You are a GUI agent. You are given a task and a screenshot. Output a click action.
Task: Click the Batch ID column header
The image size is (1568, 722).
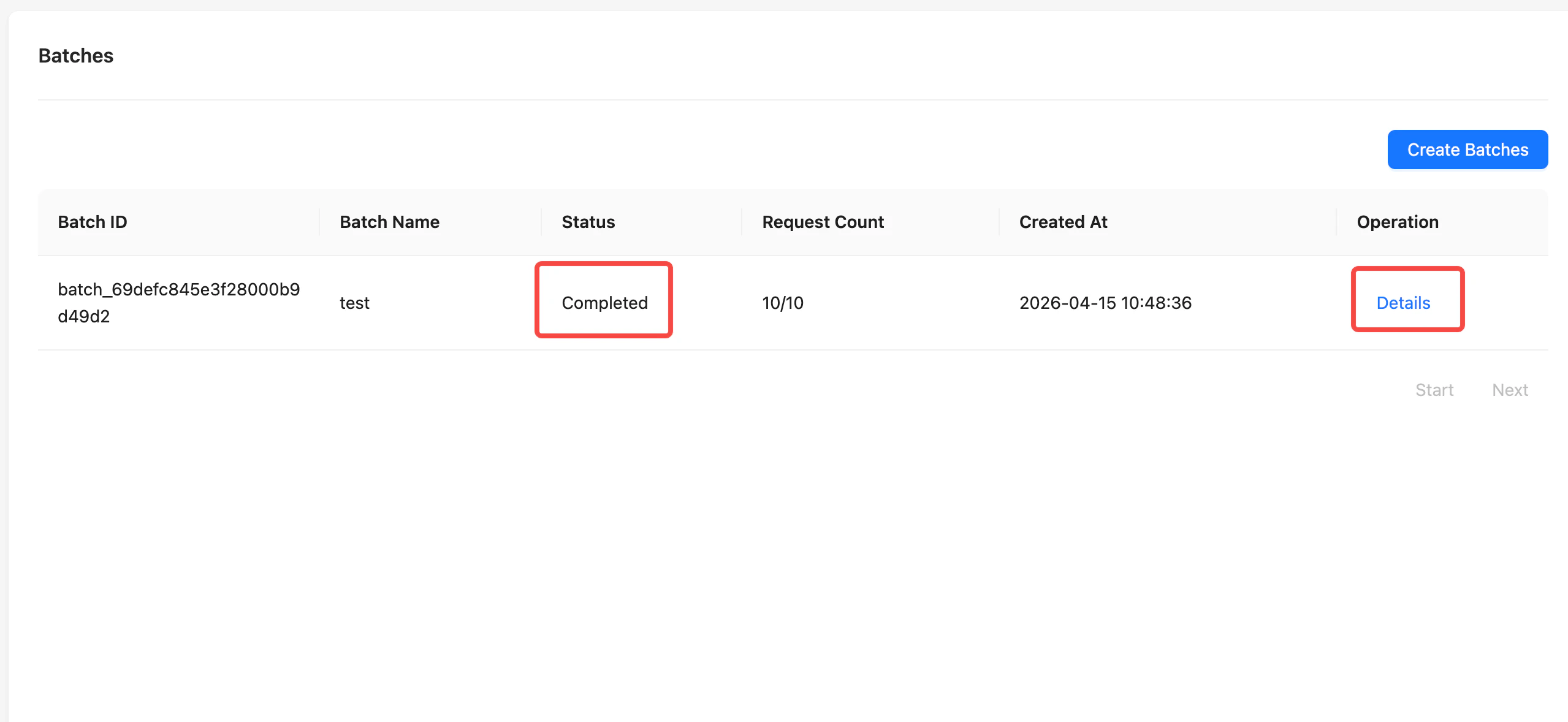click(93, 222)
